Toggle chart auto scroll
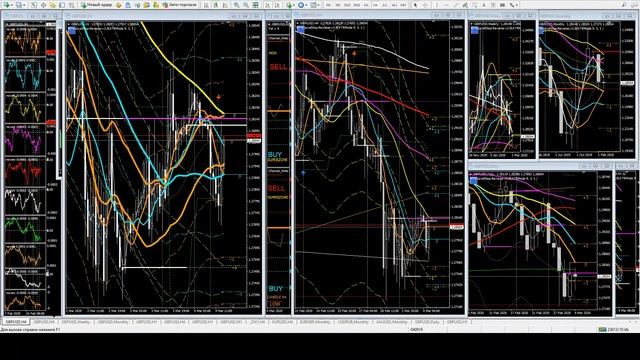Image resolution: width=640 pixels, height=360 pixels. (x=267, y=5)
